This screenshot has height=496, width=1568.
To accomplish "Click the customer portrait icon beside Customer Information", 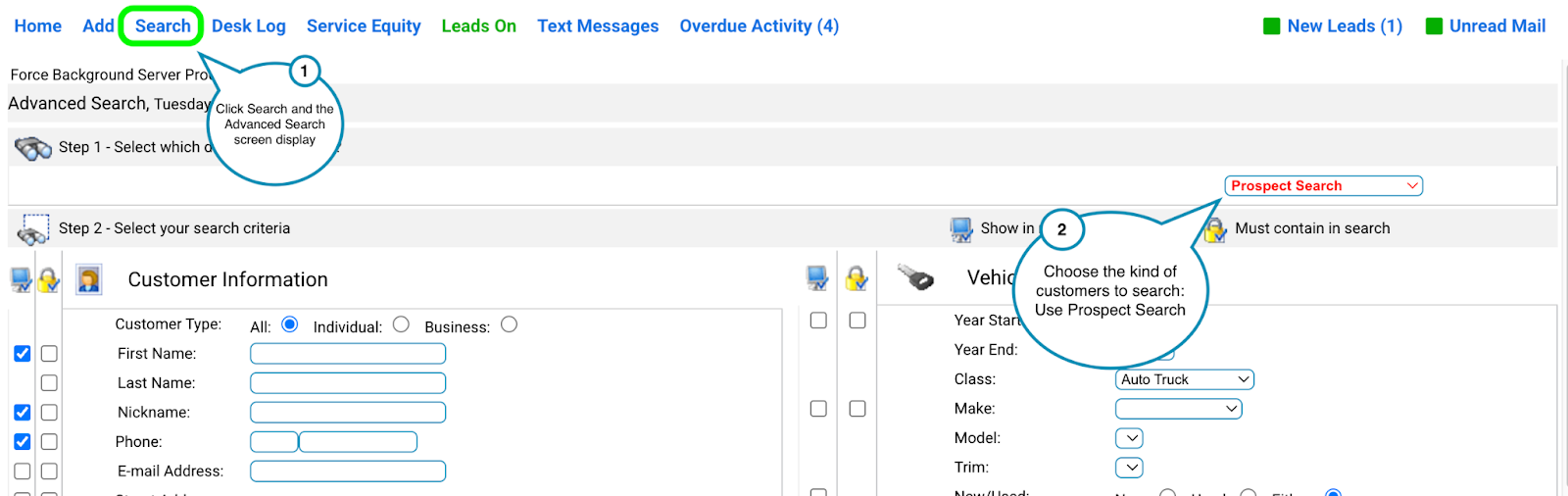I will pos(89,280).
